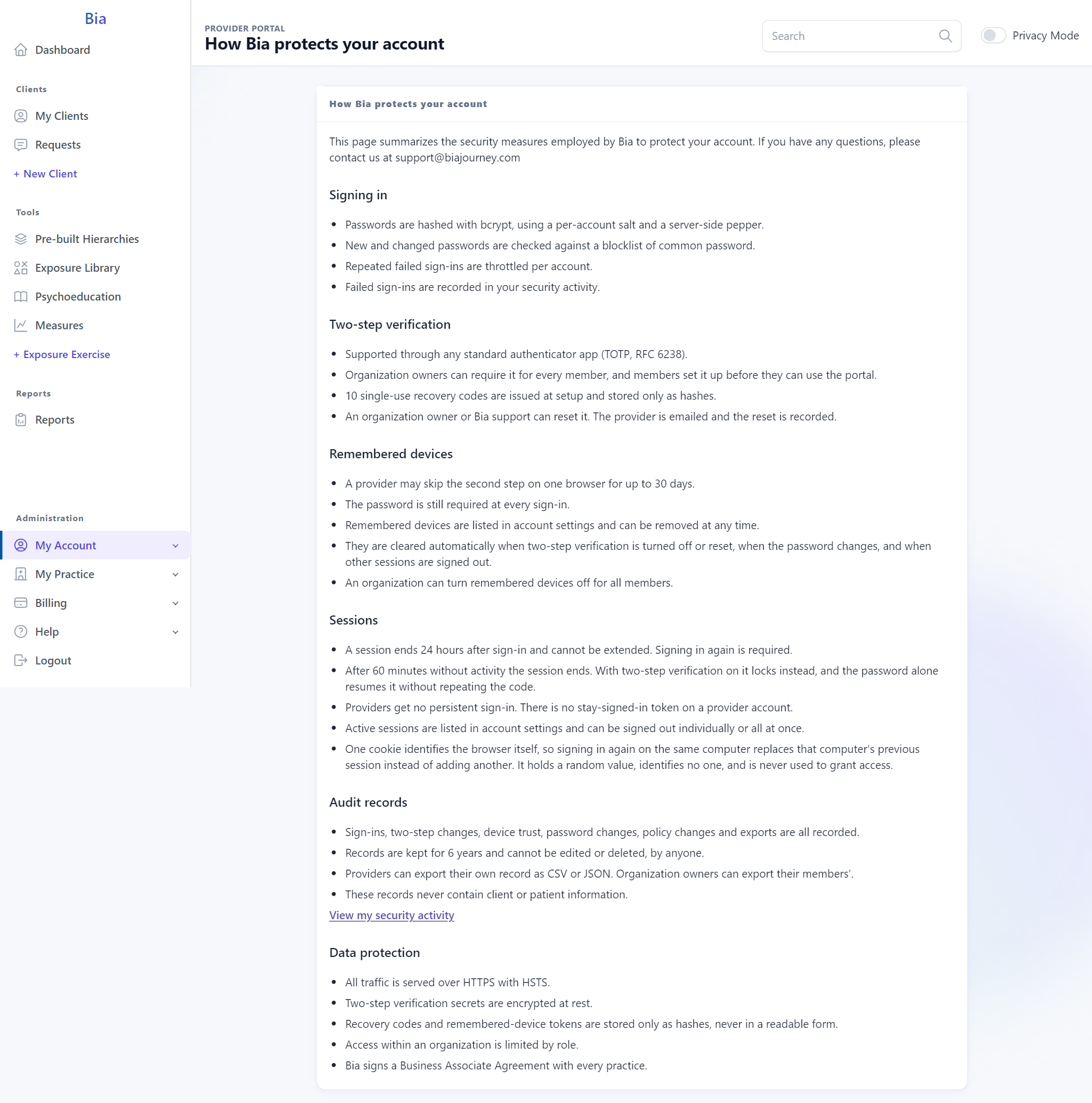Click the Sessions heading
1092x1103 pixels.
click(x=353, y=620)
